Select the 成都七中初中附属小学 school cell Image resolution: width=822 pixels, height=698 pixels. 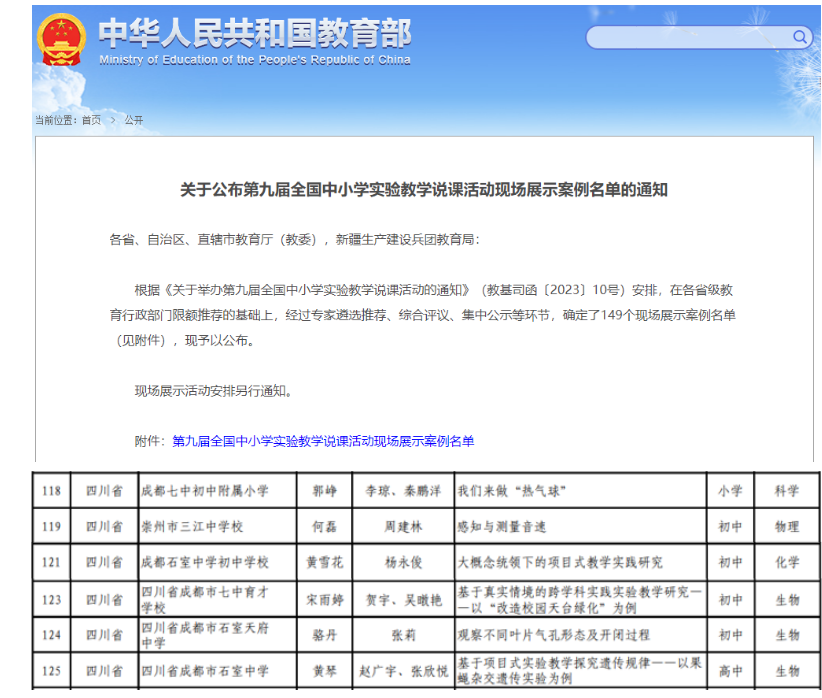click(206, 491)
